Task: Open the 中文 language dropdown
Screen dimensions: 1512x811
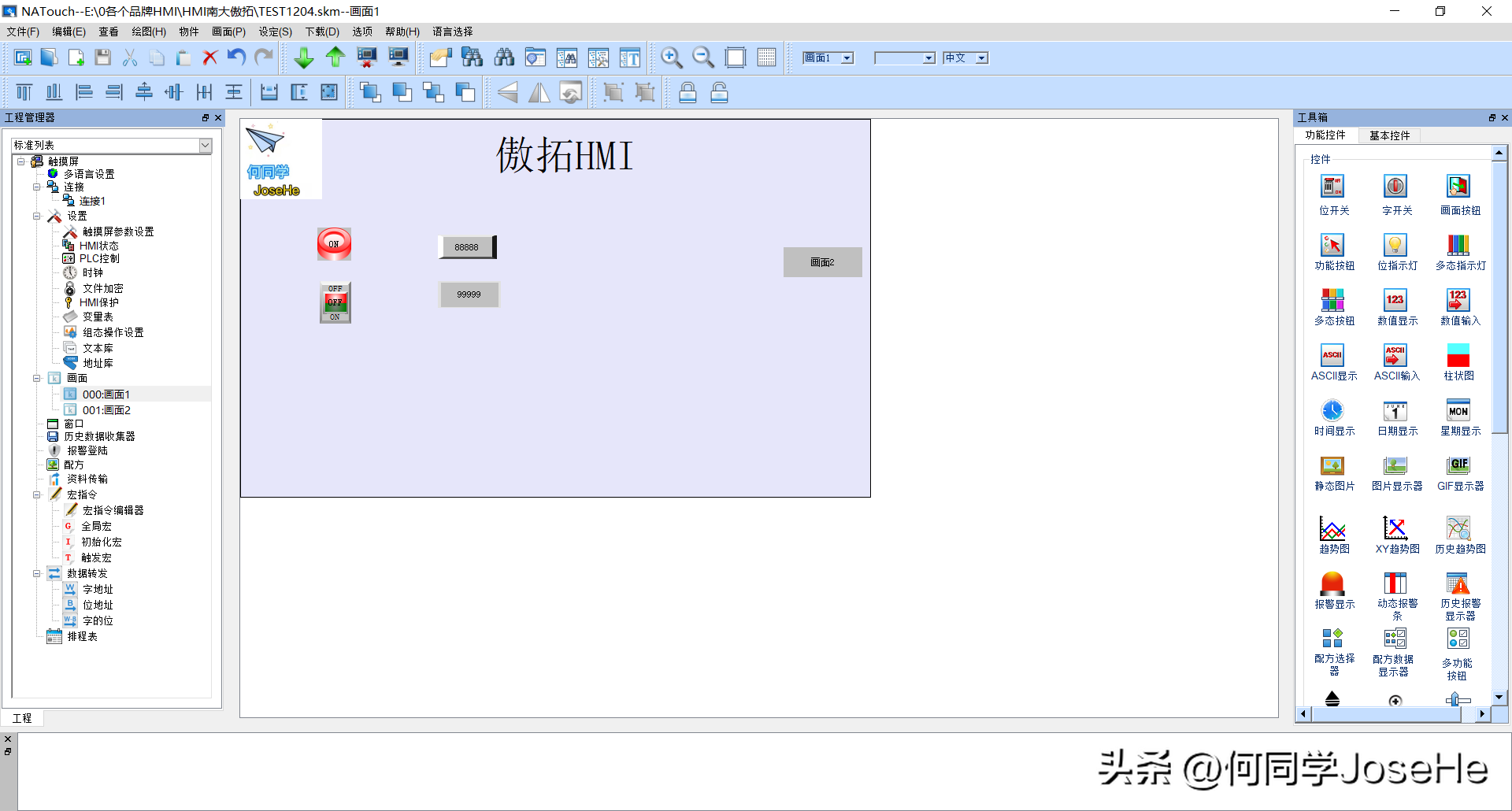Action: coord(981,58)
